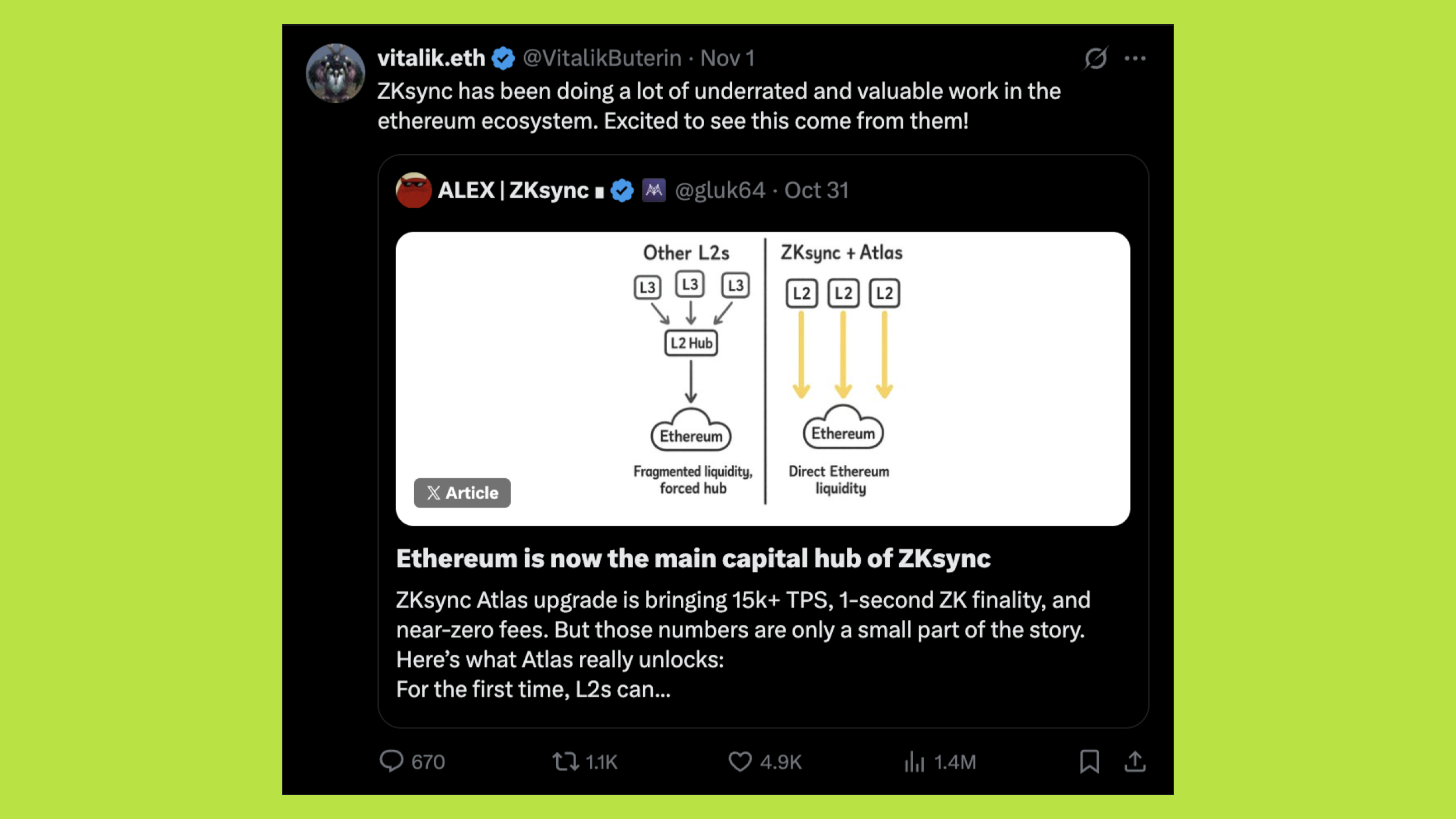Open @gluk64's profile handle
1456x819 pixels.
719,190
